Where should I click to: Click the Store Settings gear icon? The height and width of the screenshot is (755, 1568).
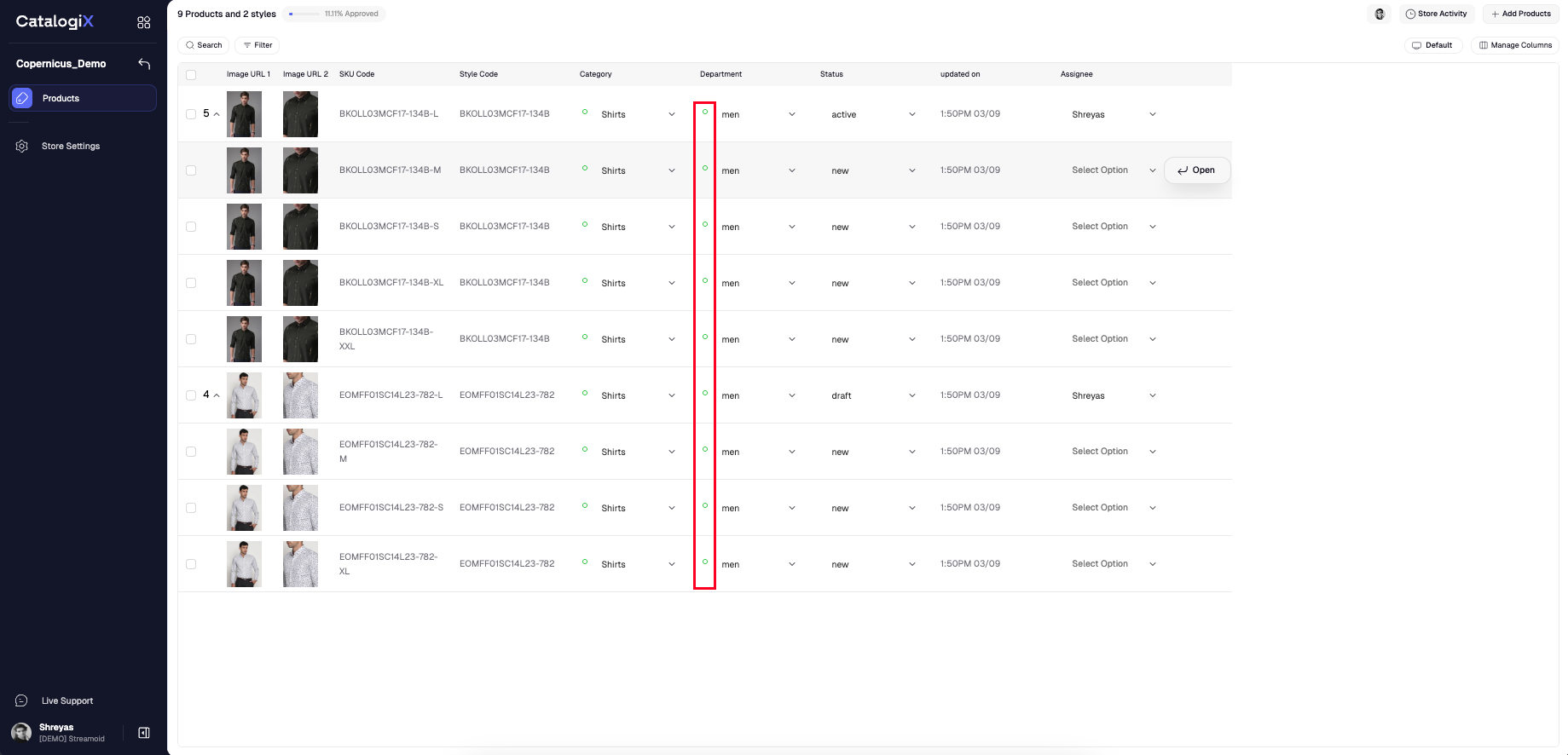click(x=22, y=147)
